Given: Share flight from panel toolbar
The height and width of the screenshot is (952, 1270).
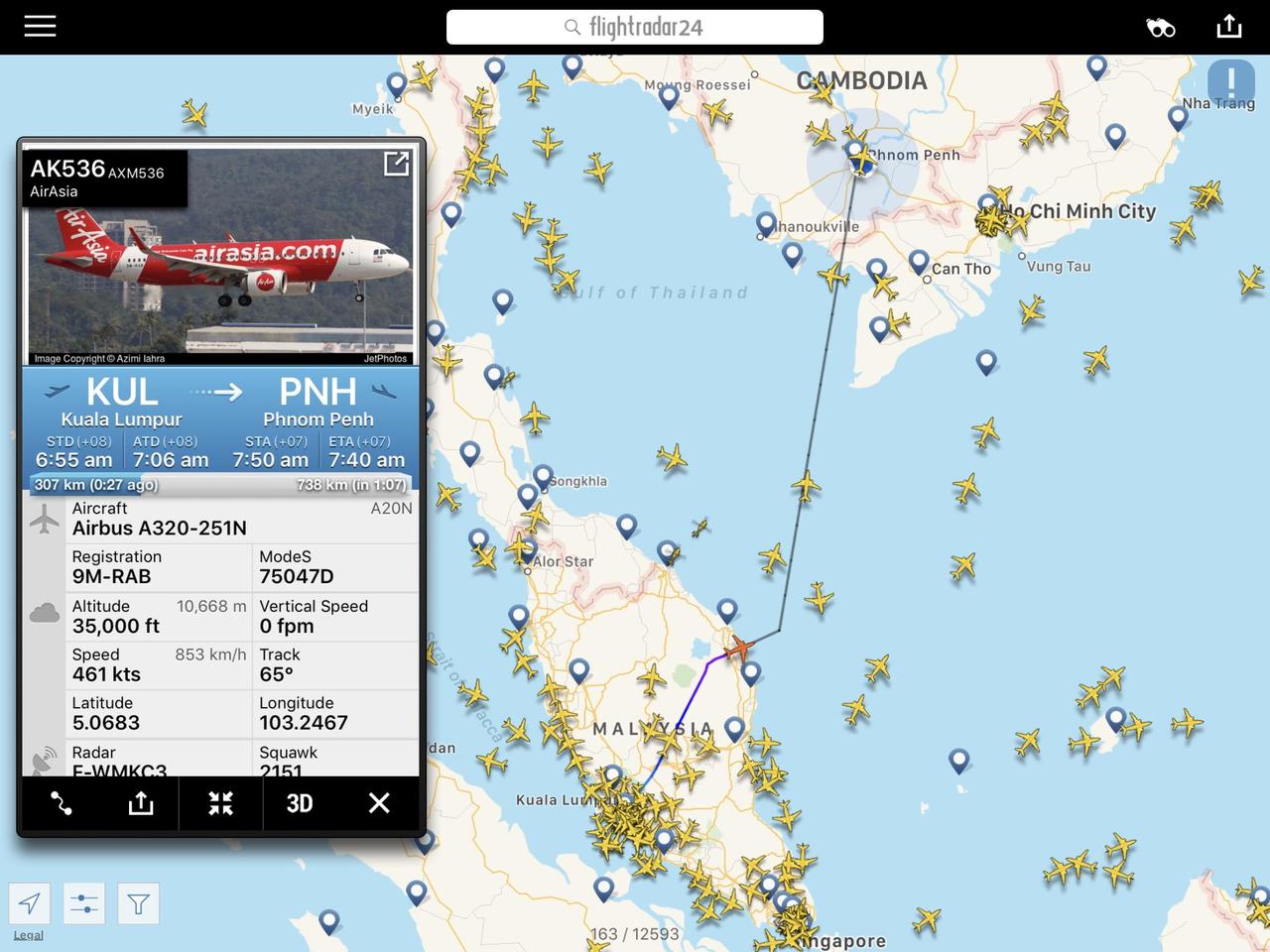Looking at the screenshot, I should (x=141, y=803).
